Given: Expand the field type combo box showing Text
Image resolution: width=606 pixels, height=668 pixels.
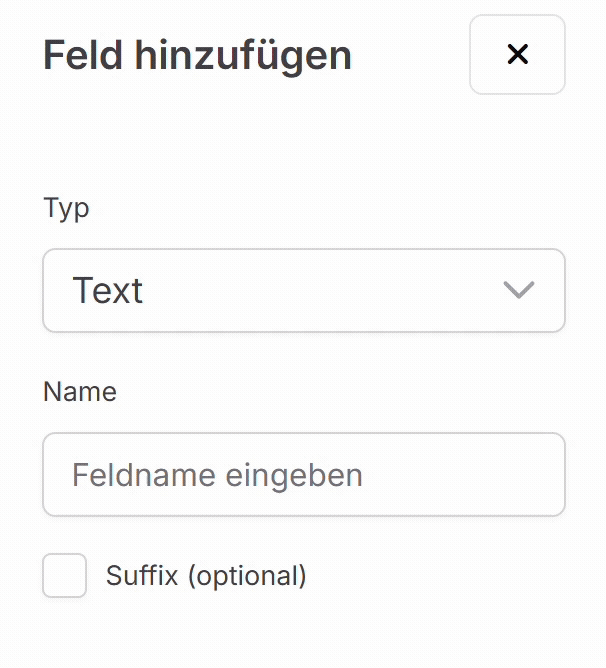Looking at the screenshot, I should 303,290.
